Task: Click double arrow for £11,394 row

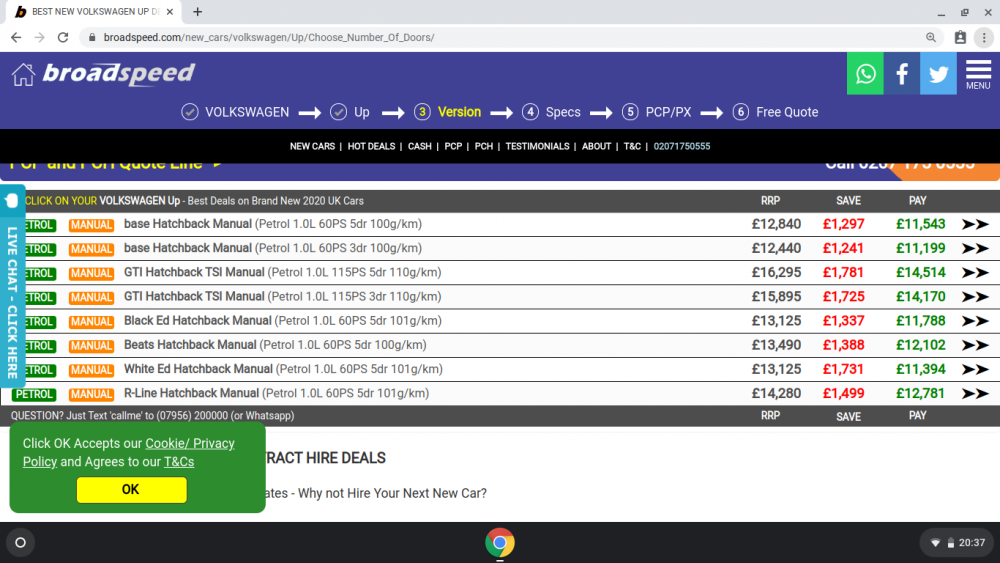Action: (975, 370)
